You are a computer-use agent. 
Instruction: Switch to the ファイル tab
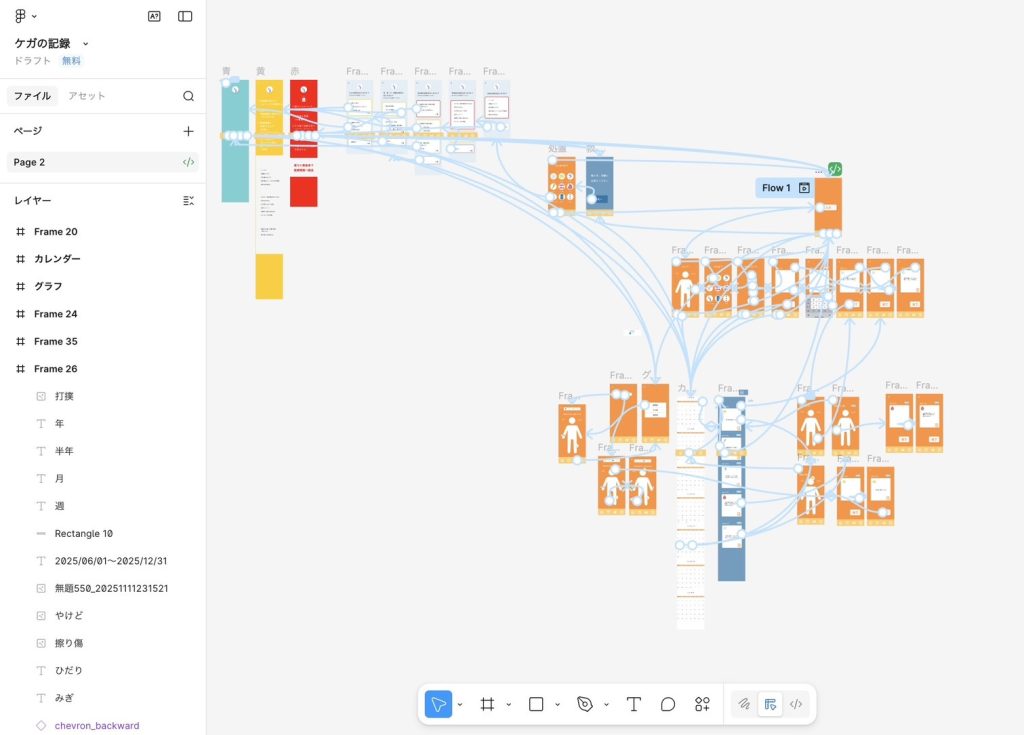(x=31, y=96)
